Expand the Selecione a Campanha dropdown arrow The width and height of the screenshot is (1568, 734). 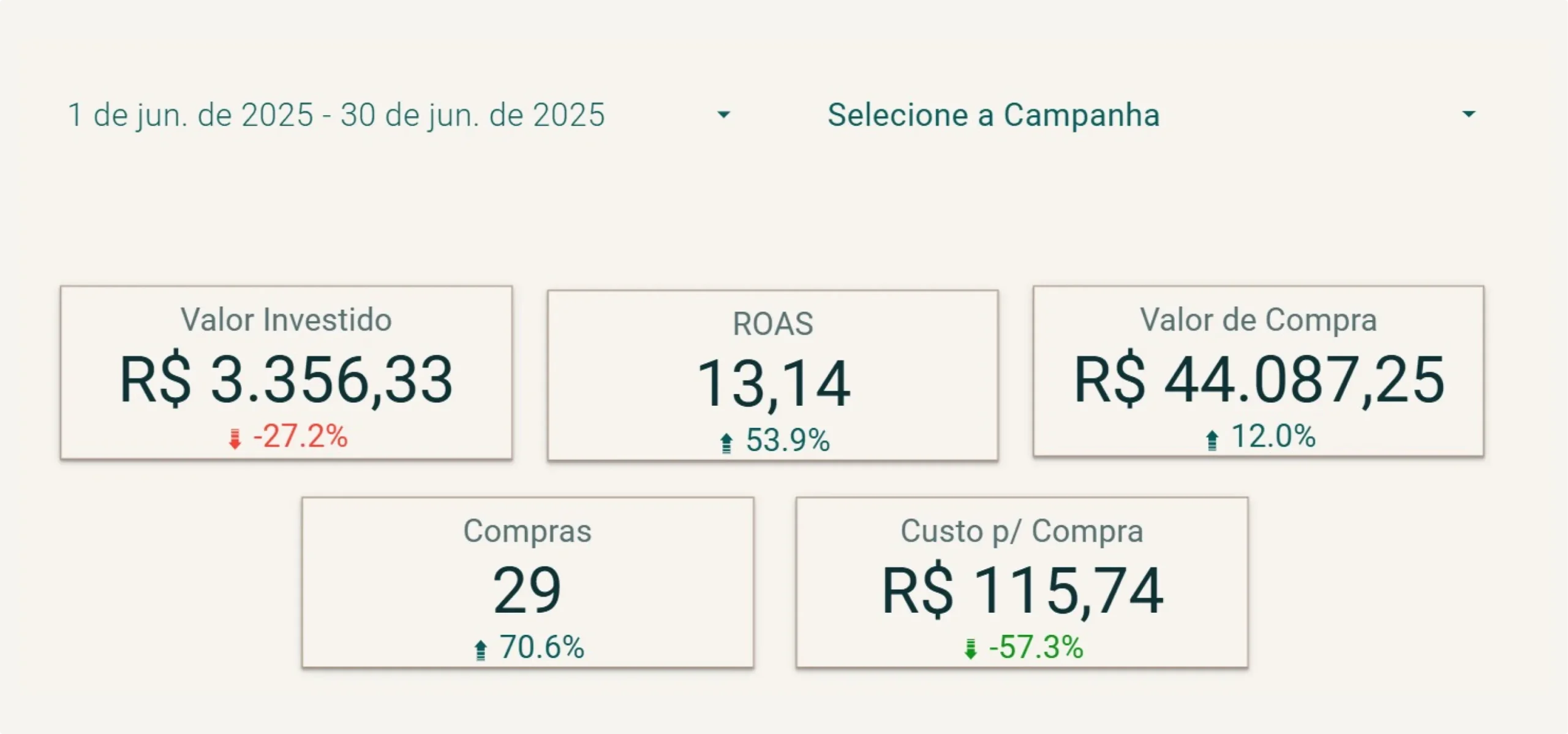click(1468, 114)
